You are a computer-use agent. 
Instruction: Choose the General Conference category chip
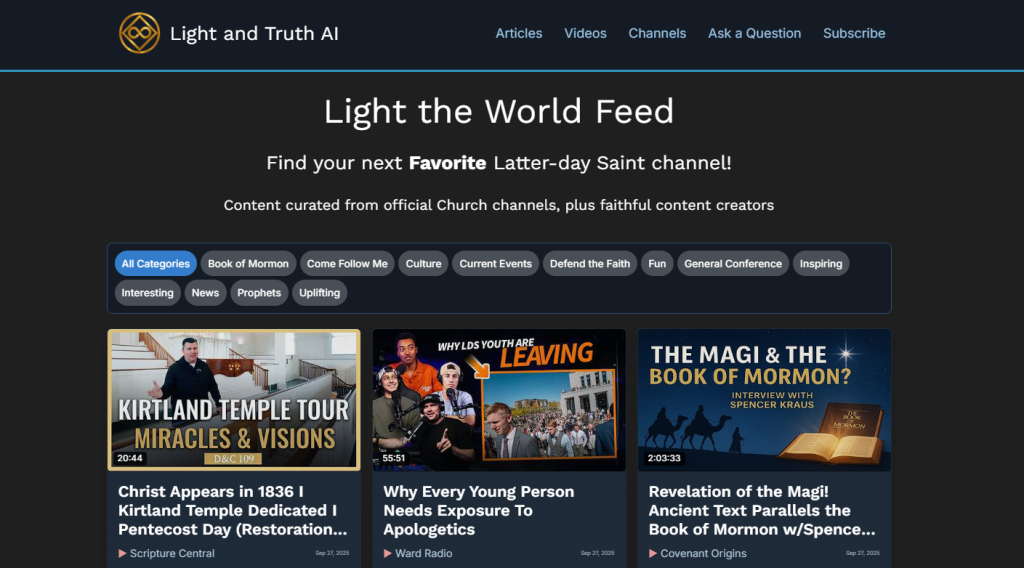coord(733,264)
